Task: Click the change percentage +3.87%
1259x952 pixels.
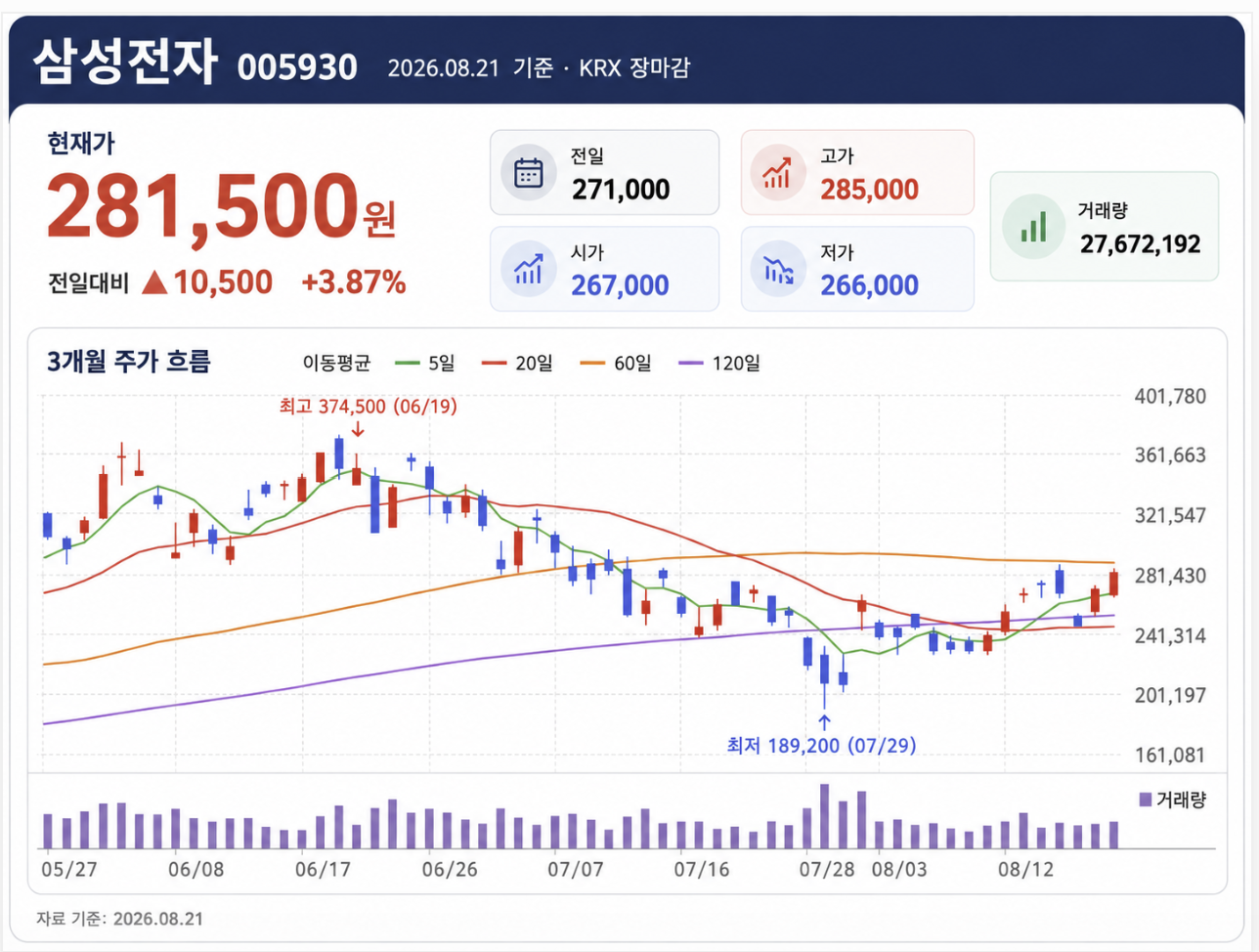Action: point(354,282)
